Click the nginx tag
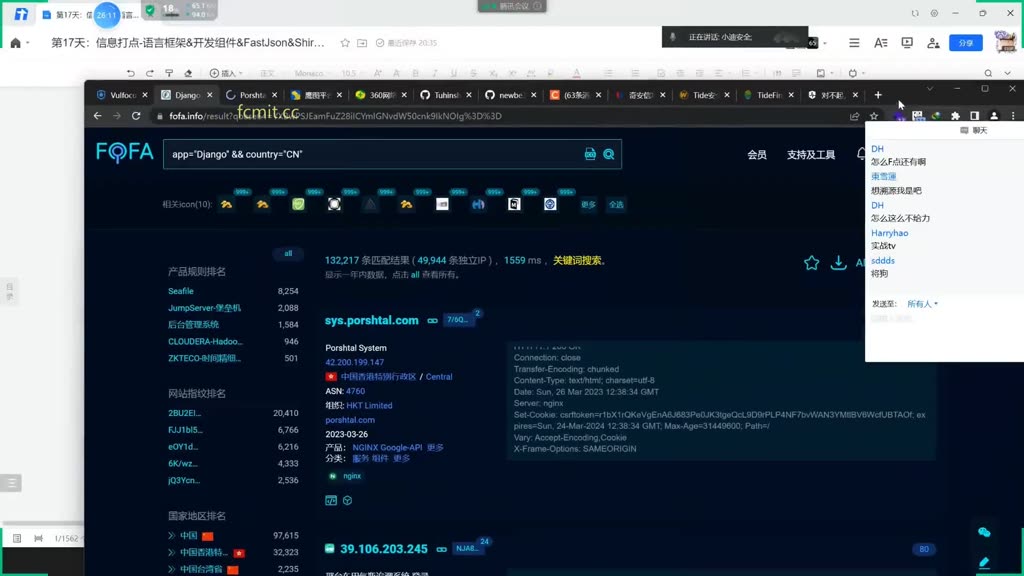The image size is (1024, 576). (x=352, y=476)
